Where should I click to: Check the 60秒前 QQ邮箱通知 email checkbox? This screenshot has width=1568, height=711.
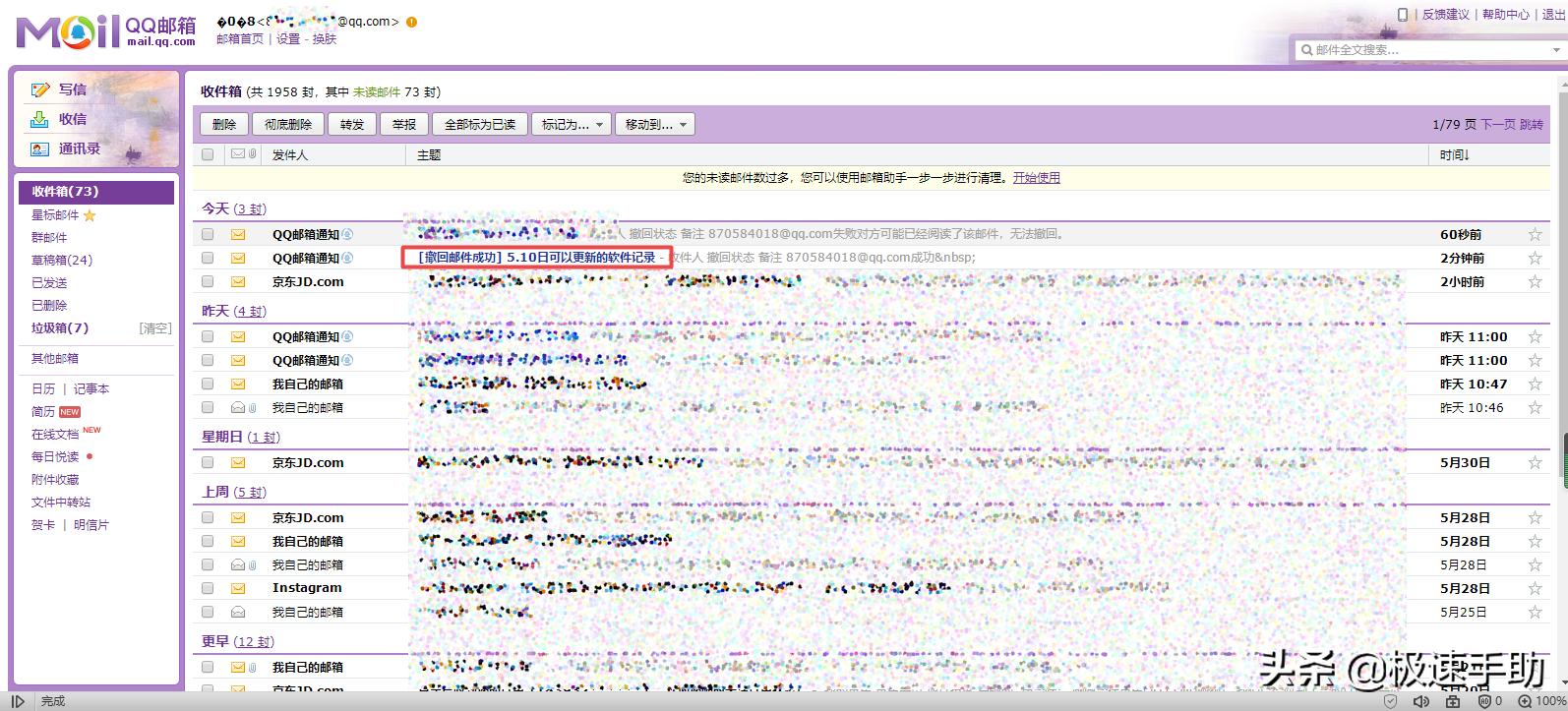click(208, 234)
